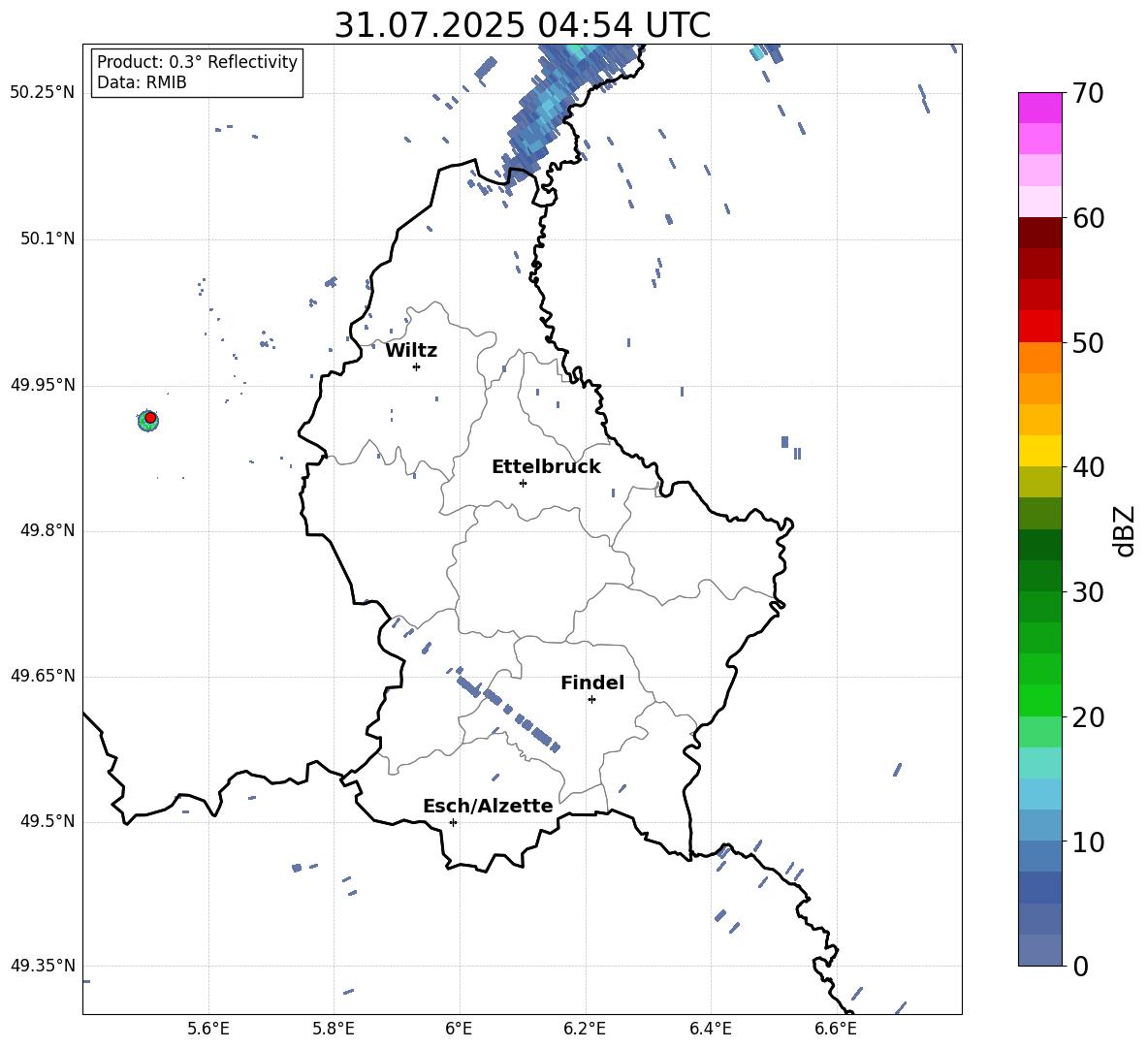This screenshot has height=1048, width=1148.
Task: Click the 50.25°N latitude tick label
Action: [x=43, y=93]
